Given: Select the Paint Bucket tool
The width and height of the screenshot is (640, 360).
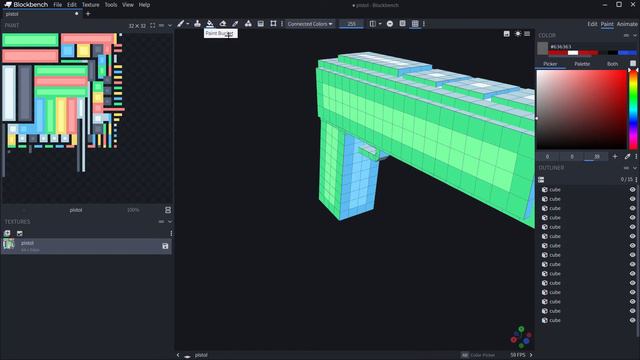Looking at the screenshot, I should 210,24.
